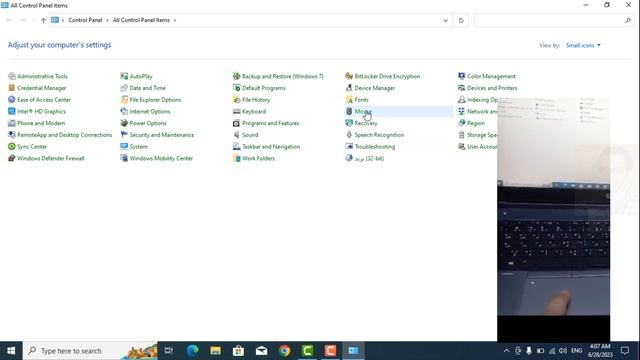Viewport: 640px width, 360px height.
Task: Open the Sound speaker icon
Action: (x=236, y=135)
